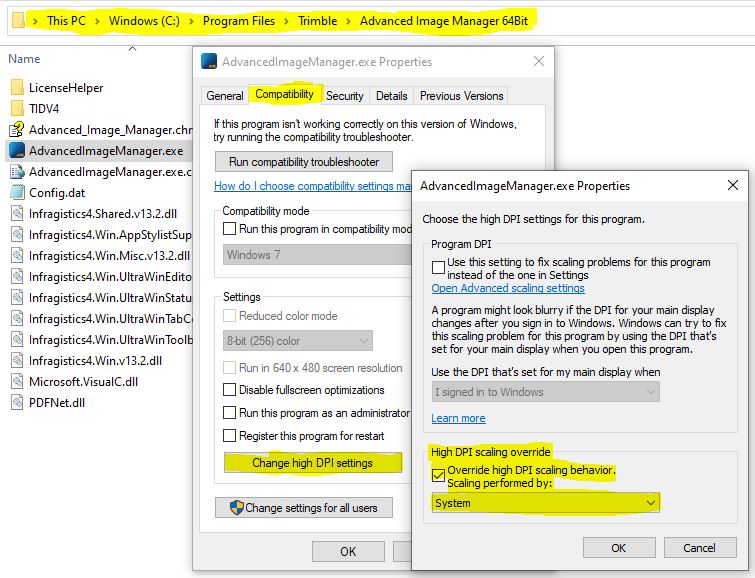The width and height of the screenshot is (755, 578).
Task: Enable the Program DPI scaling fix checkbox
Action: pyautogui.click(x=438, y=267)
